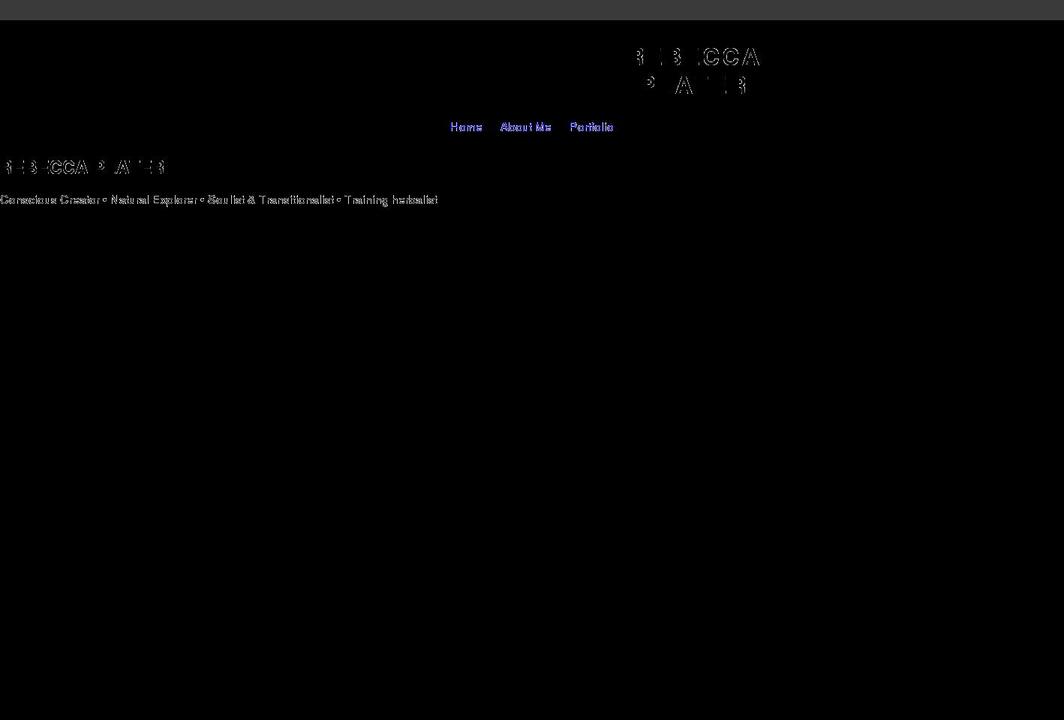The width and height of the screenshot is (1064, 720).
Task: Open the Home navigation link
Action: tap(466, 127)
